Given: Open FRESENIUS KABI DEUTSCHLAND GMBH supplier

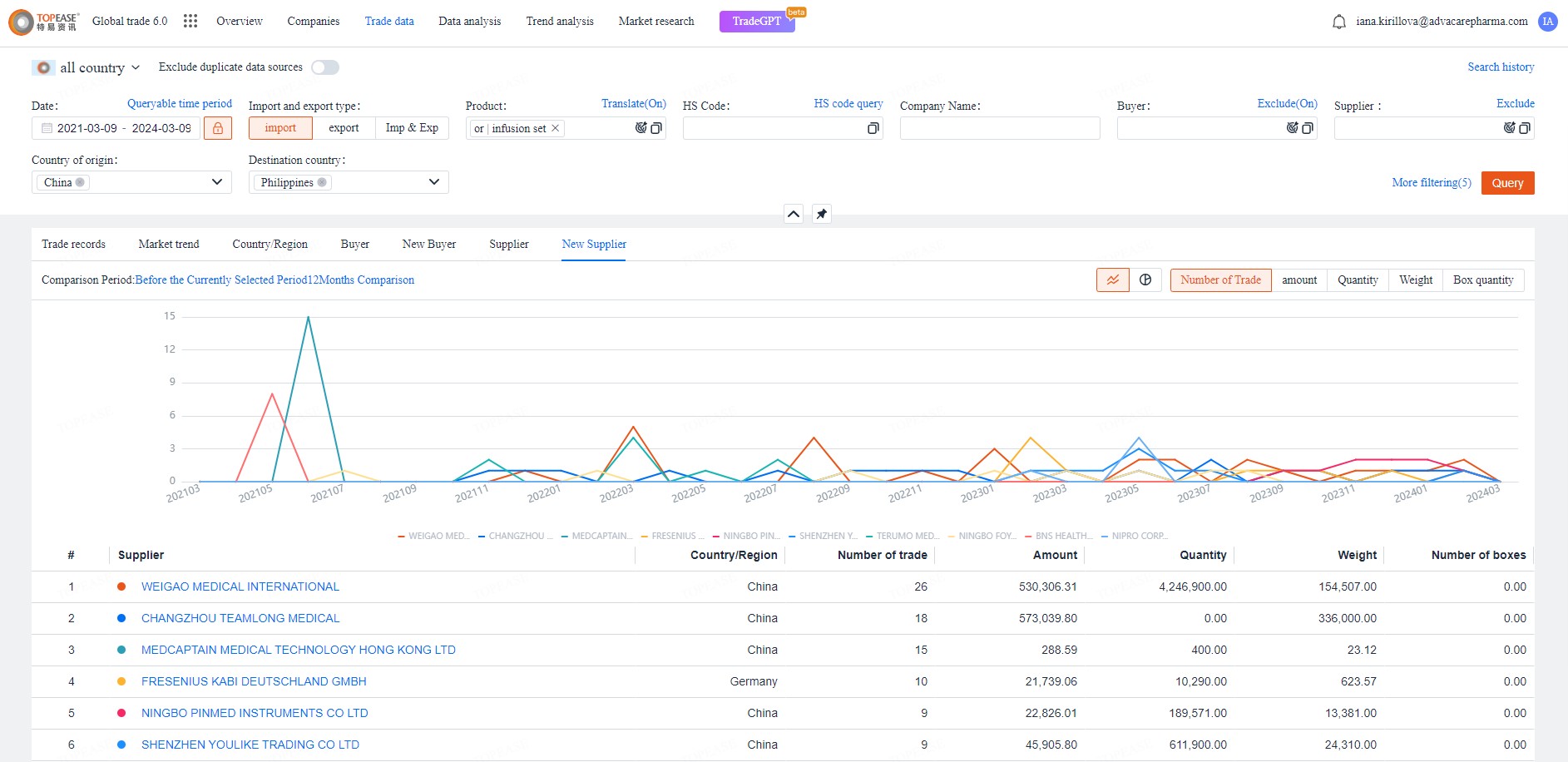Looking at the screenshot, I should [x=254, y=682].
